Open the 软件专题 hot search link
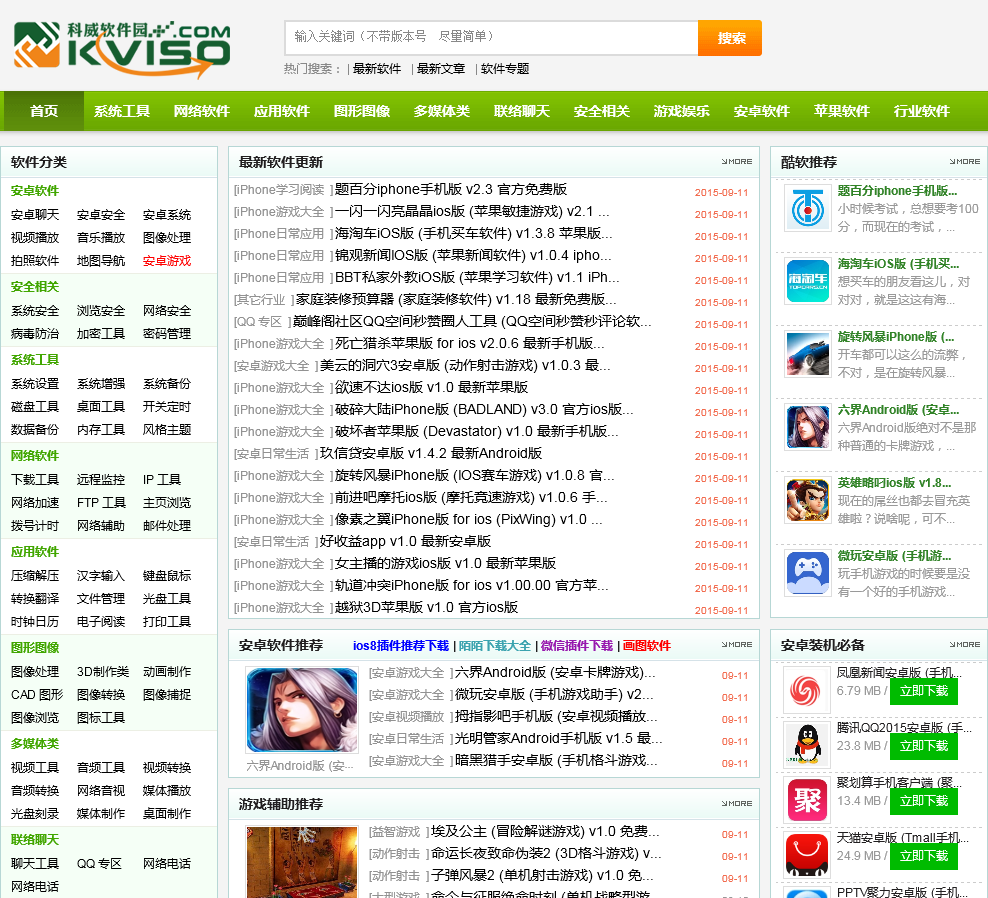The image size is (988, 898). click(x=505, y=69)
